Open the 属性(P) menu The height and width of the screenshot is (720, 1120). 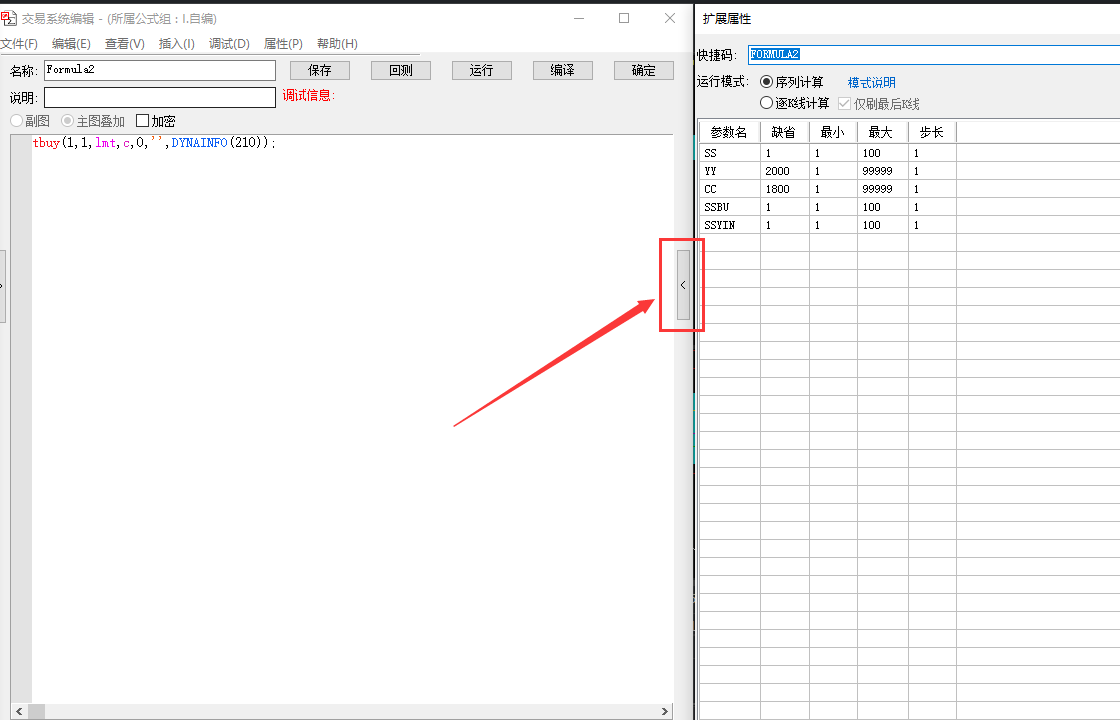pos(283,44)
